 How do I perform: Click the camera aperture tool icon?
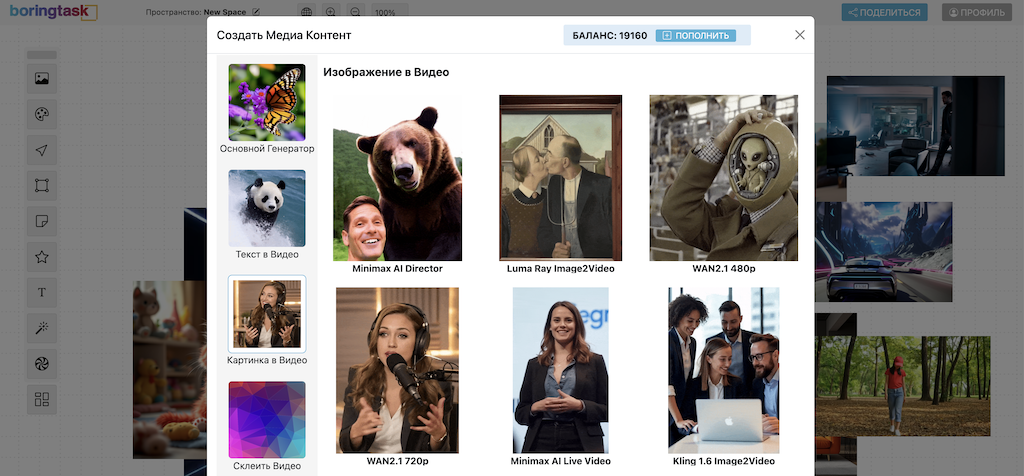[x=42, y=364]
